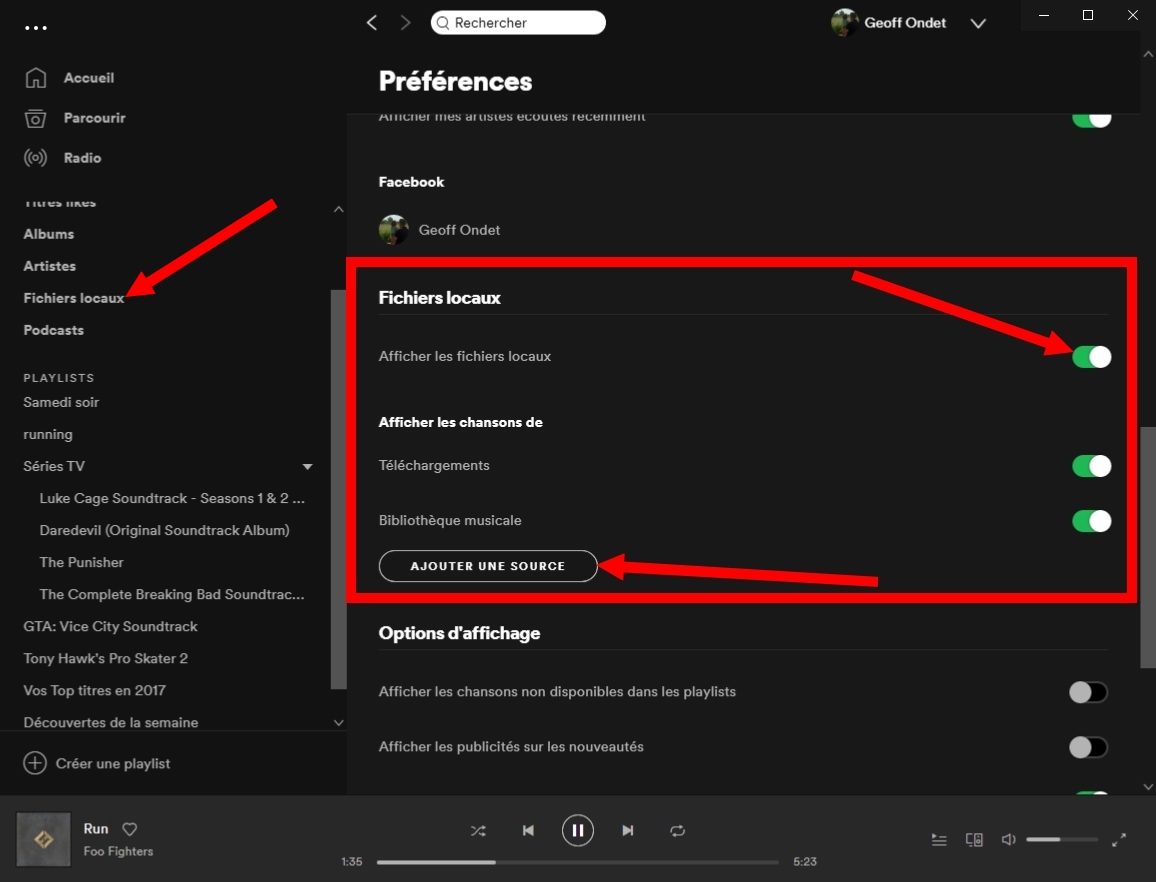Click Créer une playlist plus icon

tap(35, 763)
